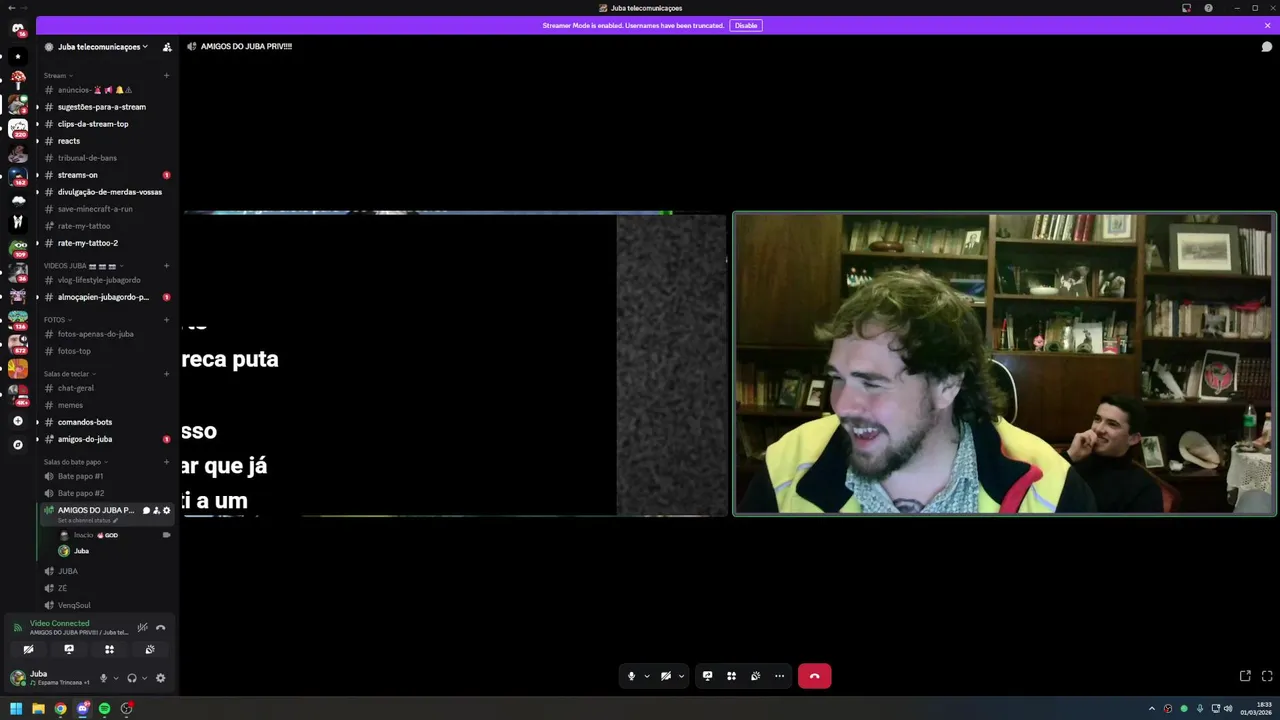
Task: Open soundboard in voice panel
Action: click(150, 649)
